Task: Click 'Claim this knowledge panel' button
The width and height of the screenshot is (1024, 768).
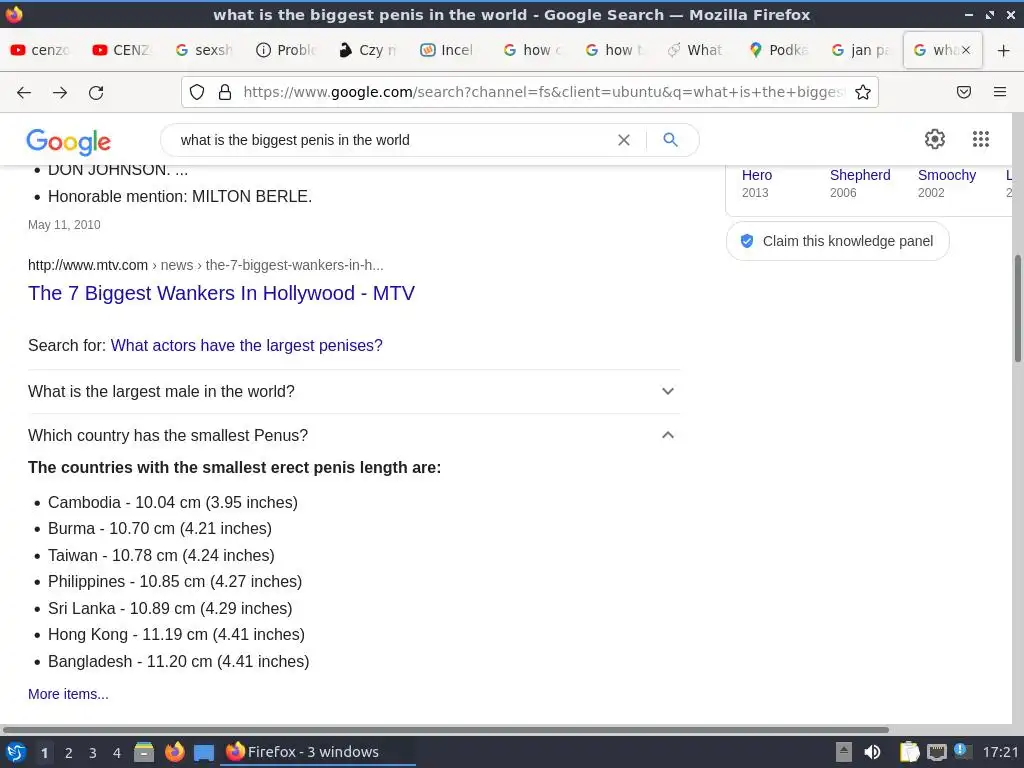Action: pos(837,241)
